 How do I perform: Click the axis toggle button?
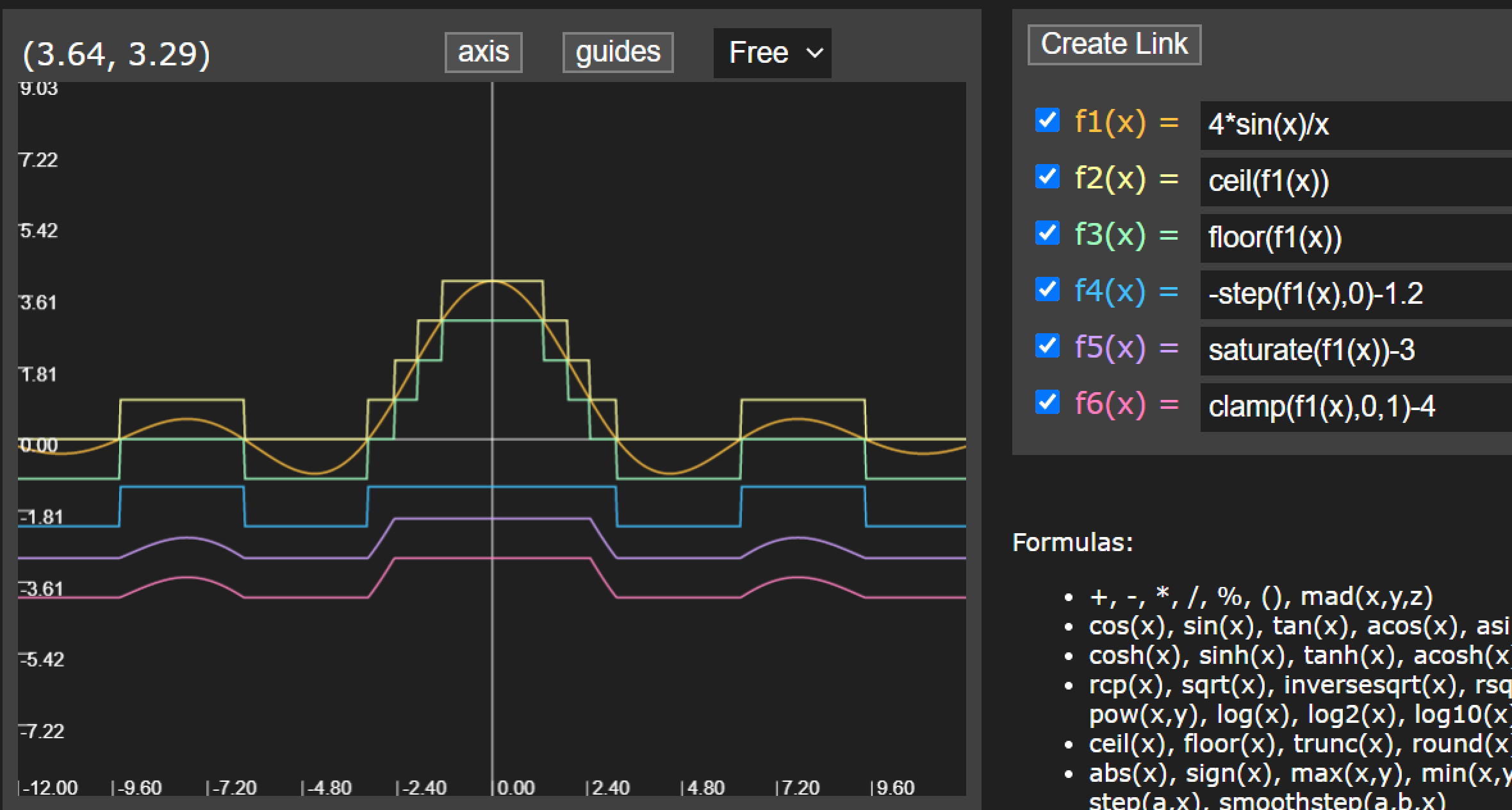[483, 52]
